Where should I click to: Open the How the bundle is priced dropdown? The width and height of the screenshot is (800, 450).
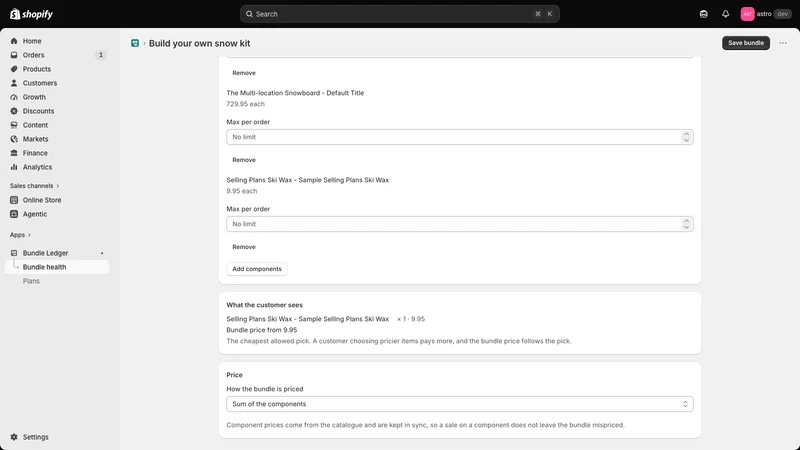coord(460,404)
